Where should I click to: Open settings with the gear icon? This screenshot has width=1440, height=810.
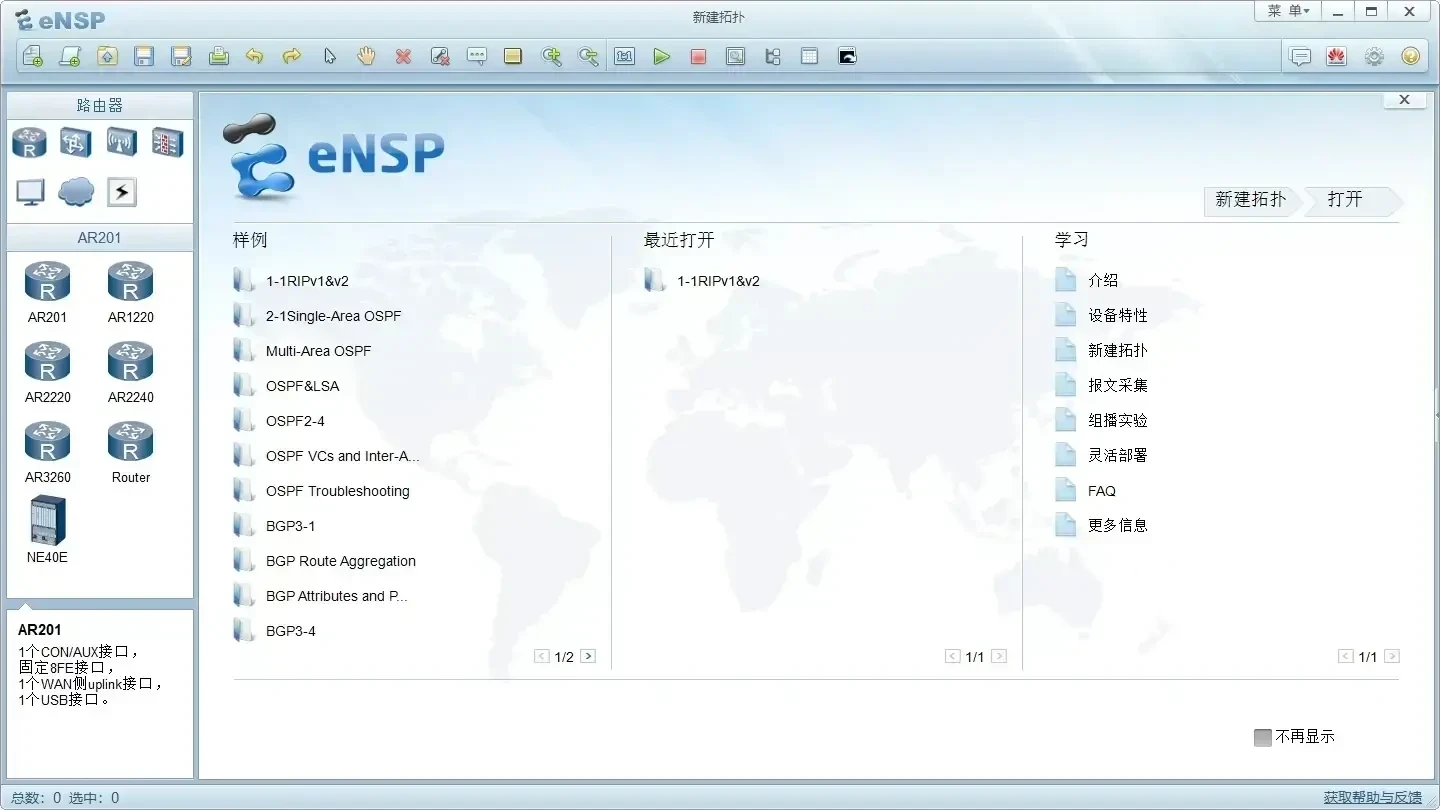[x=1374, y=56]
